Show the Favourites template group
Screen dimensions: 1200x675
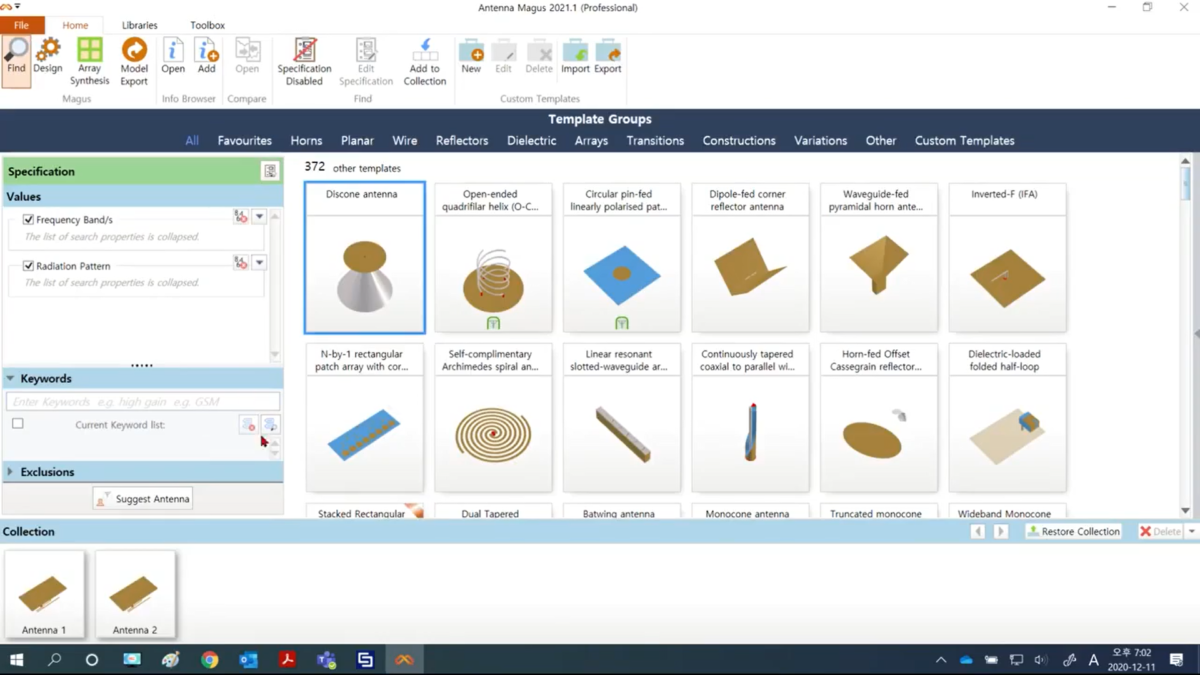[245, 141]
